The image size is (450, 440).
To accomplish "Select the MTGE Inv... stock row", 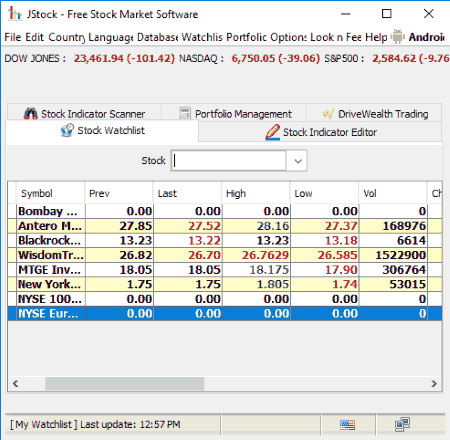I will pyautogui.click(x=225, y=270).
